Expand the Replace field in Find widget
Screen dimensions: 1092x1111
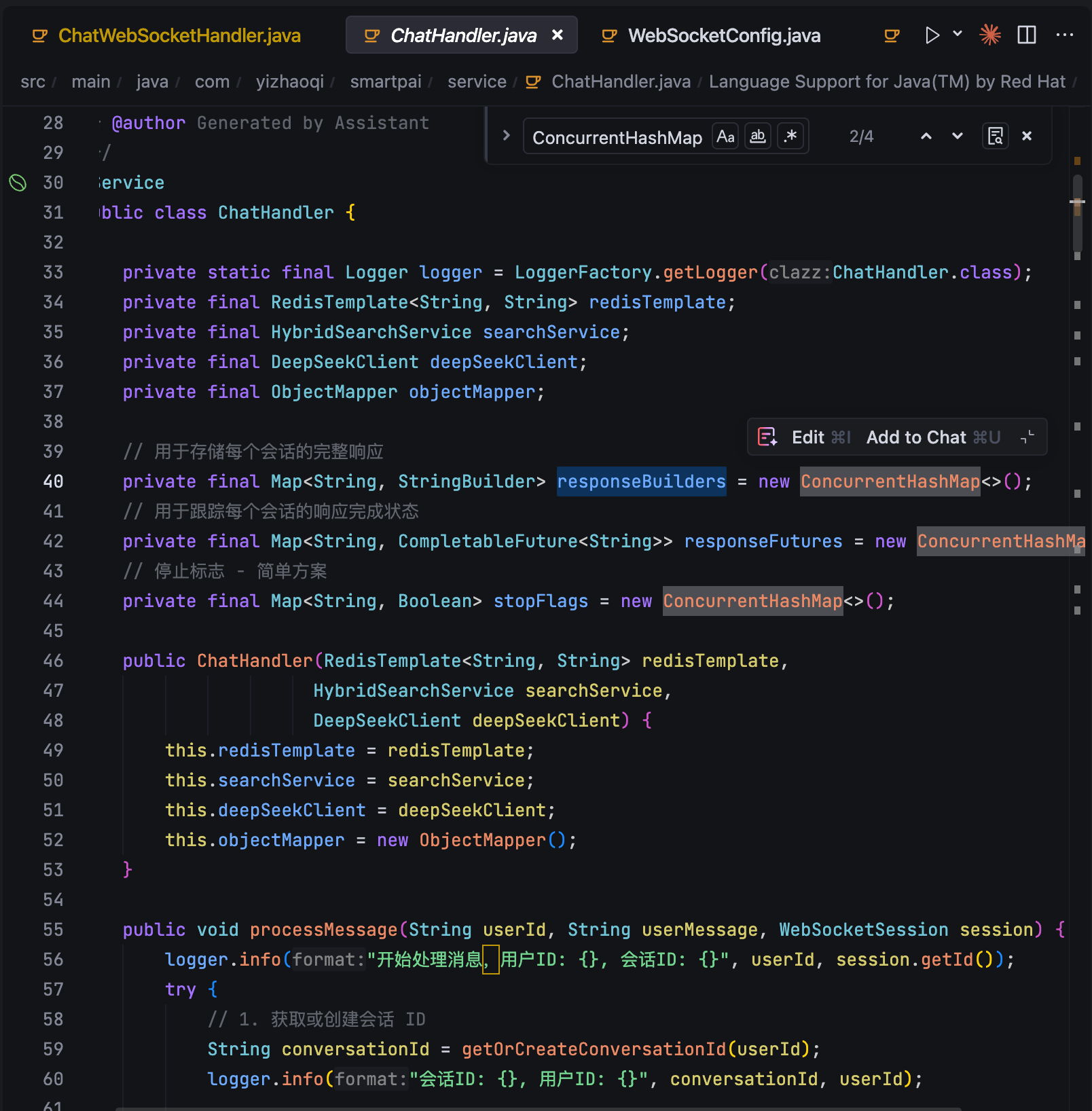(x=506, y=136)
